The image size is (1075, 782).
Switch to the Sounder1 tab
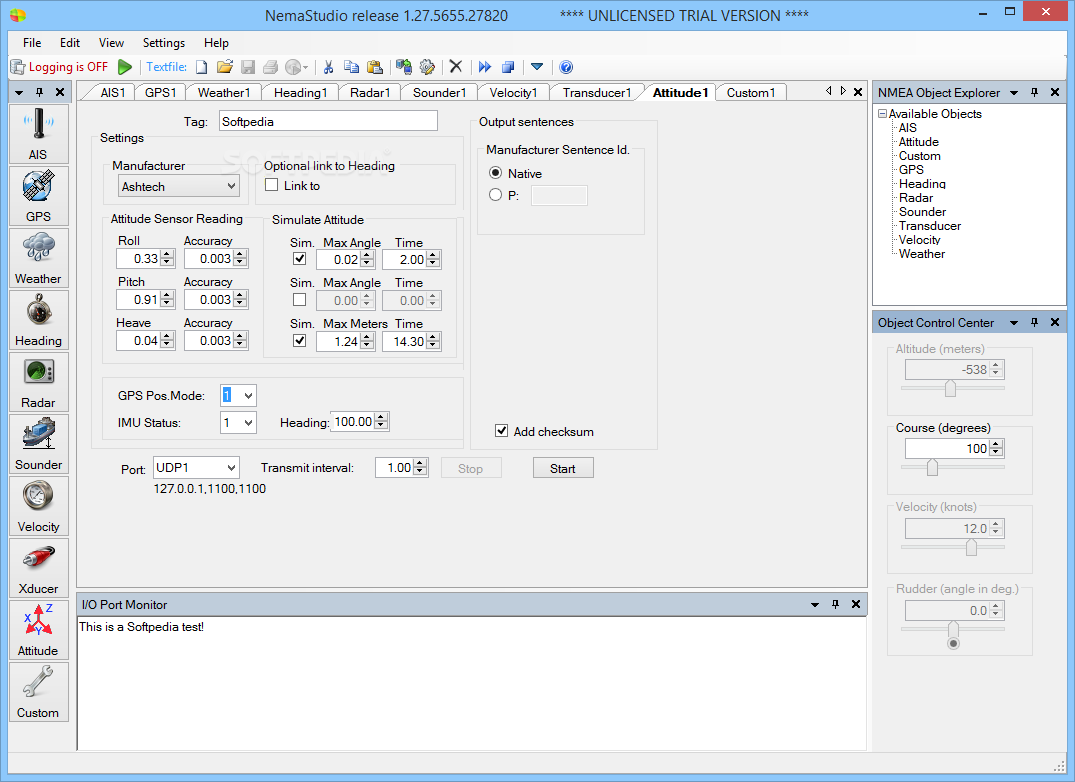tap(439, 93)
